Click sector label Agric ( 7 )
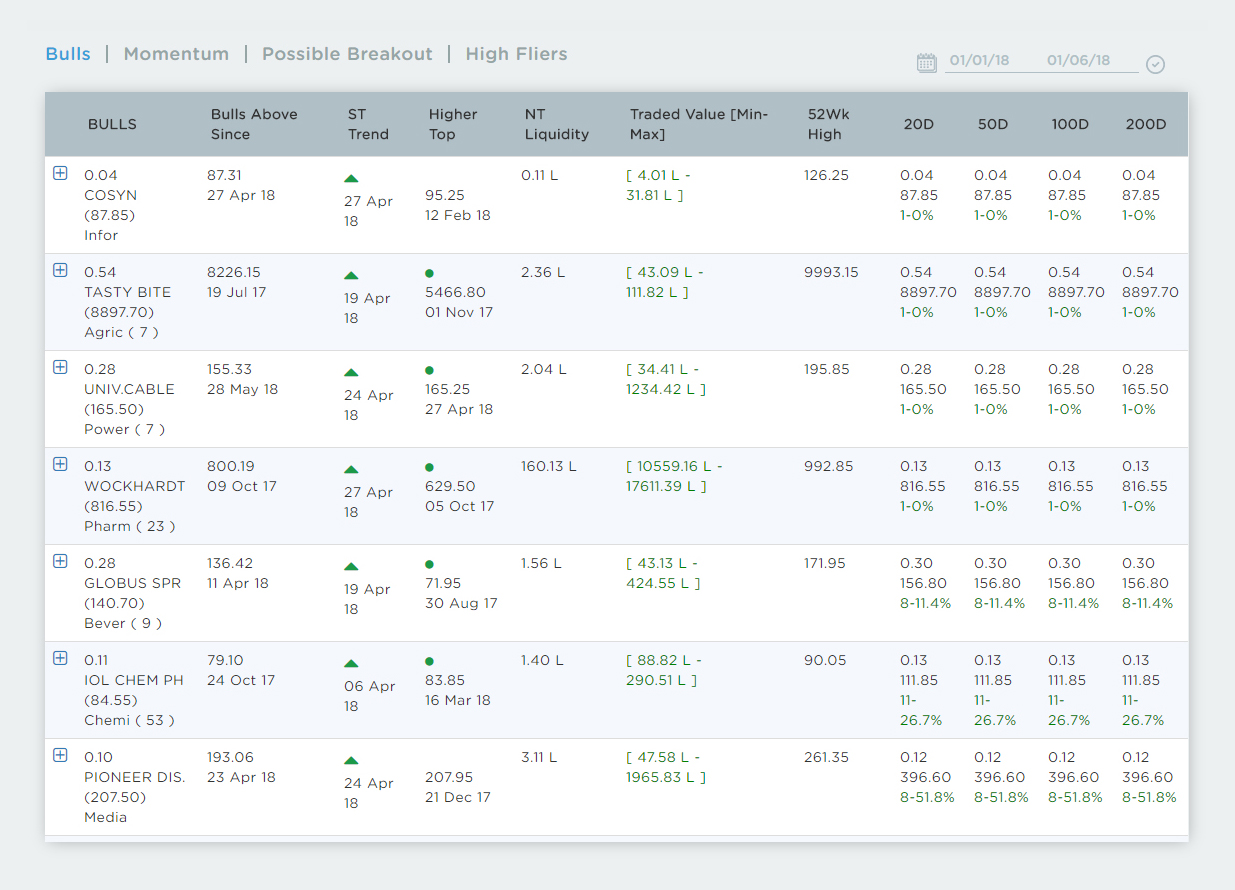 (121, 332)
